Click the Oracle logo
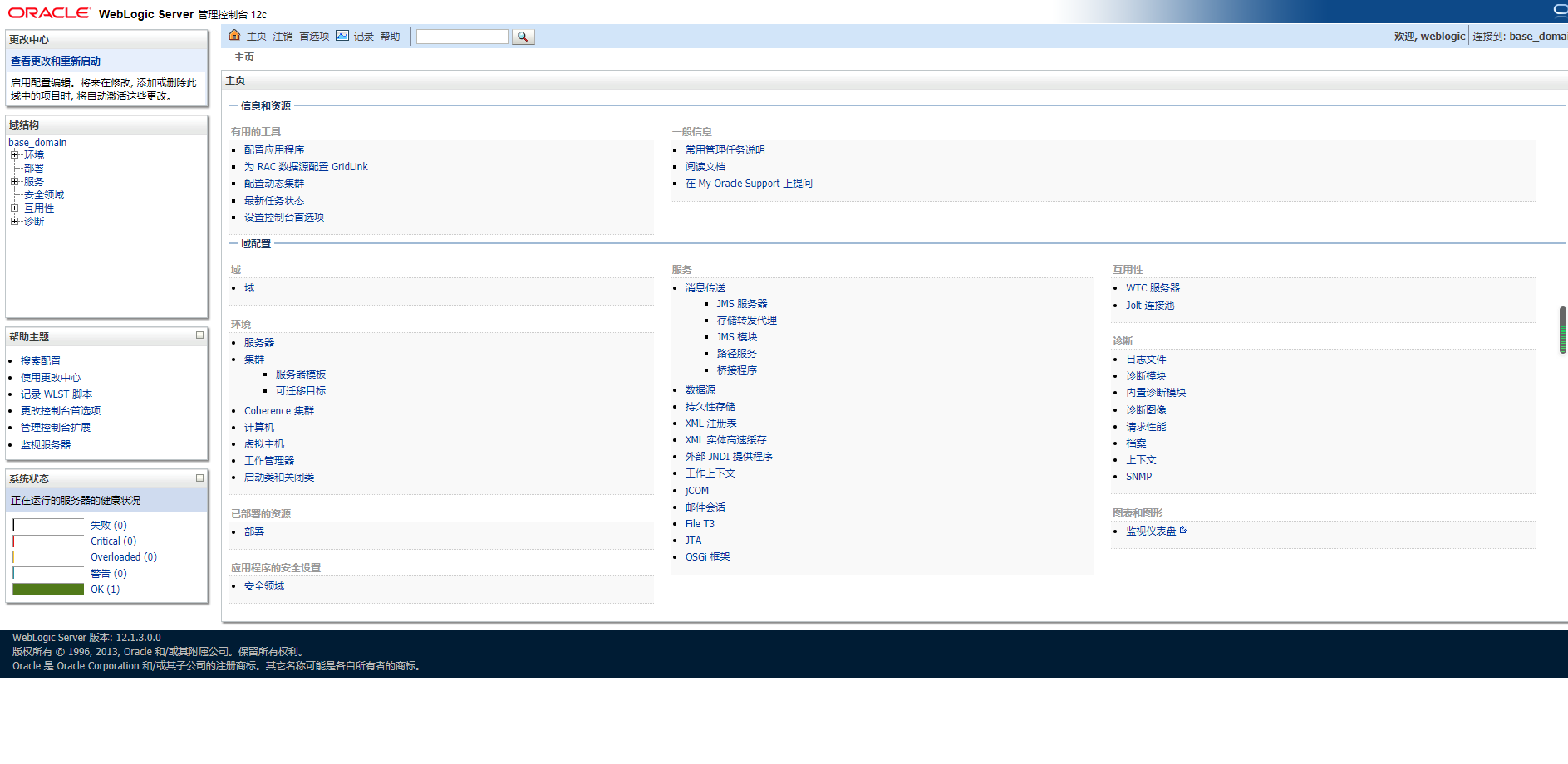 point(49,12)
